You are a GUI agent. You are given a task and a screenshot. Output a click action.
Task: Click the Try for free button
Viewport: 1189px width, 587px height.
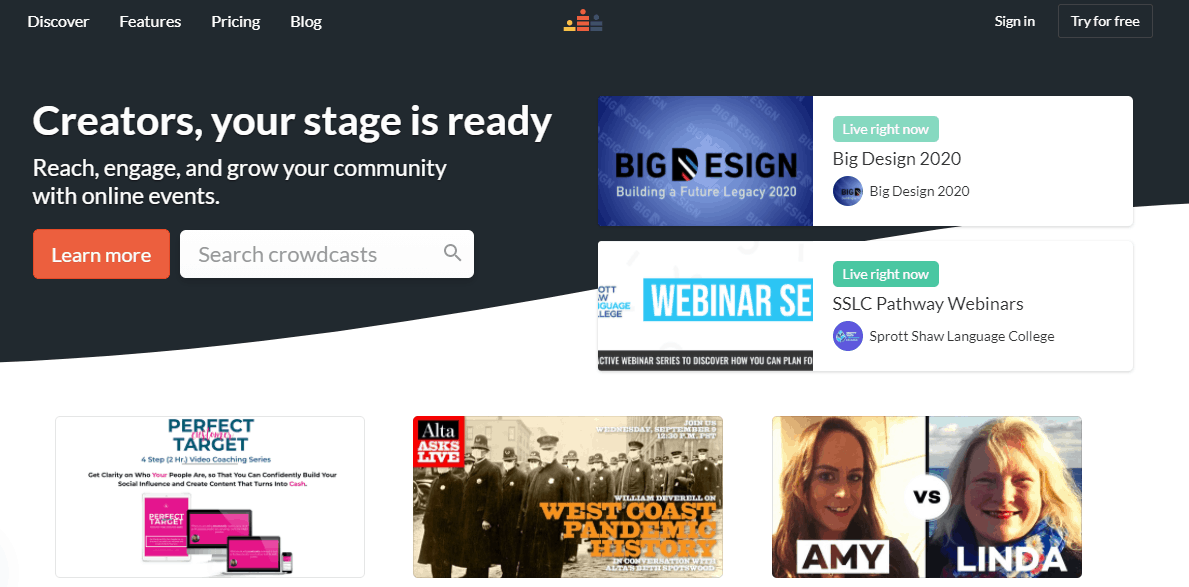1105,21
